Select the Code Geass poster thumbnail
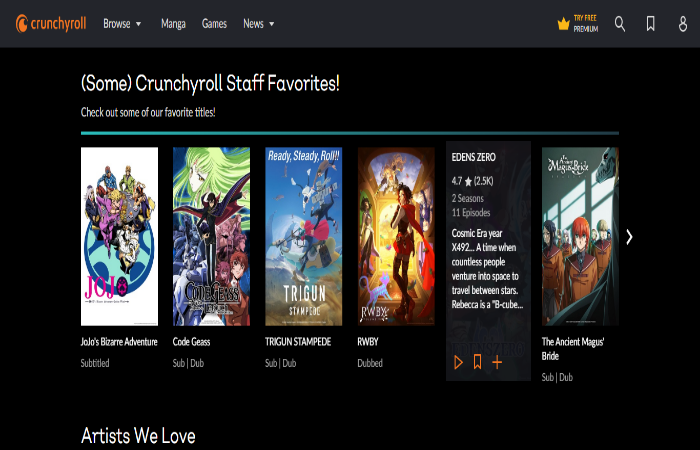The height and width of the screenshot is (450, 700). (212, 237)
